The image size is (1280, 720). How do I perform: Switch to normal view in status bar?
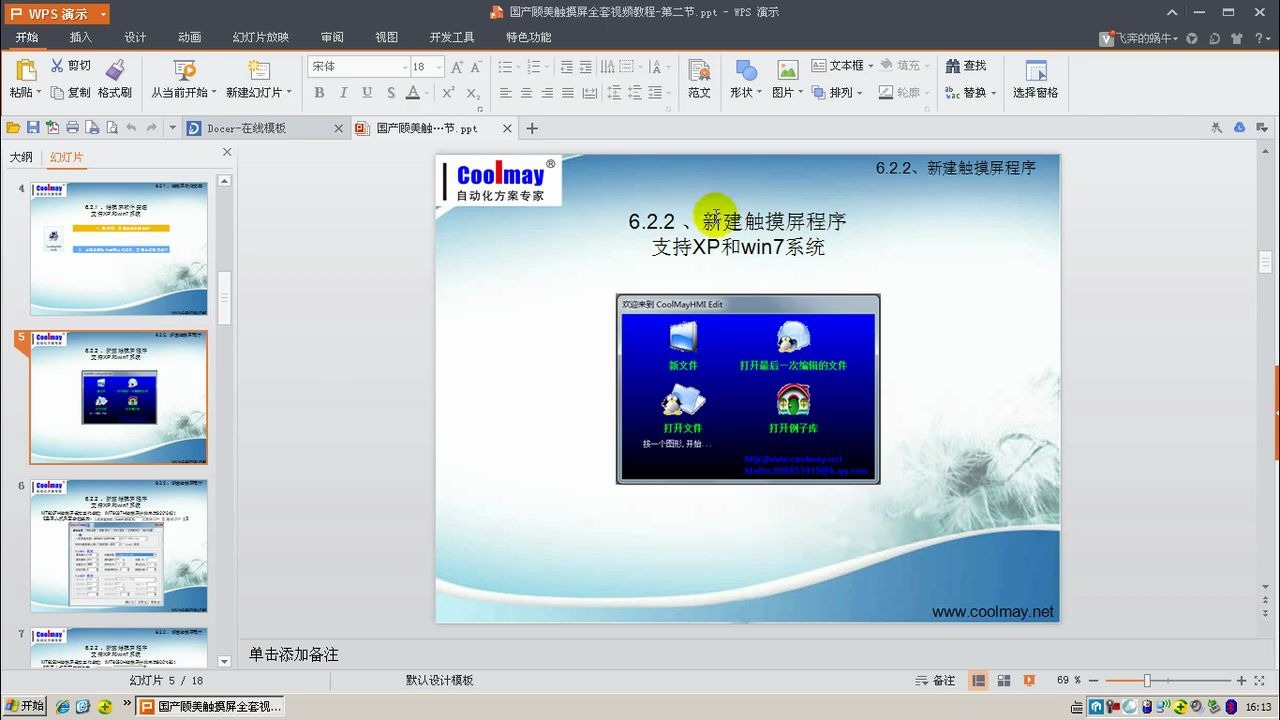pos(979,680)
